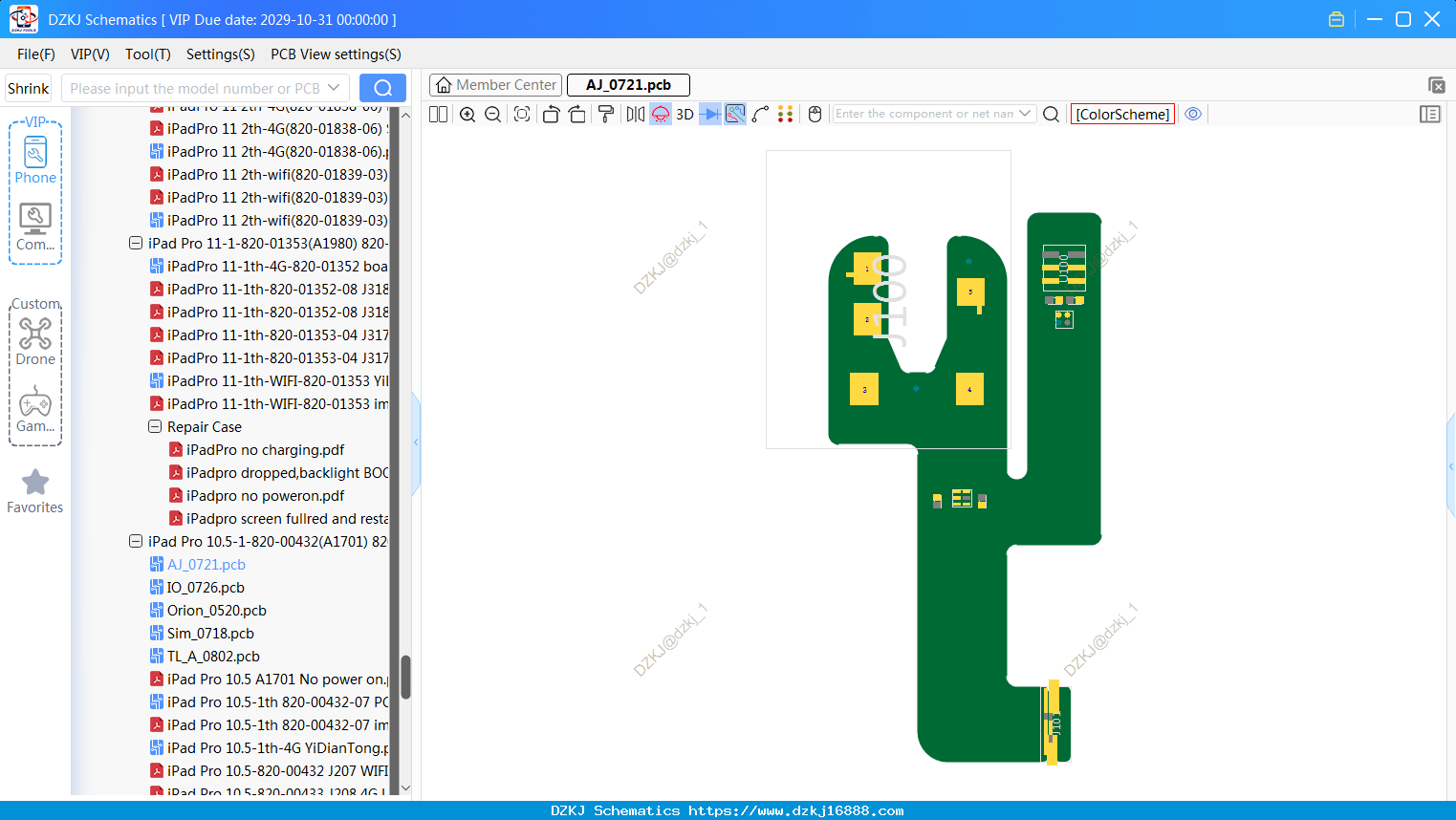The width and height of the screenshot is (1456, 820).
Task: Click the blue search button for model number
Action: coord(382,88)
